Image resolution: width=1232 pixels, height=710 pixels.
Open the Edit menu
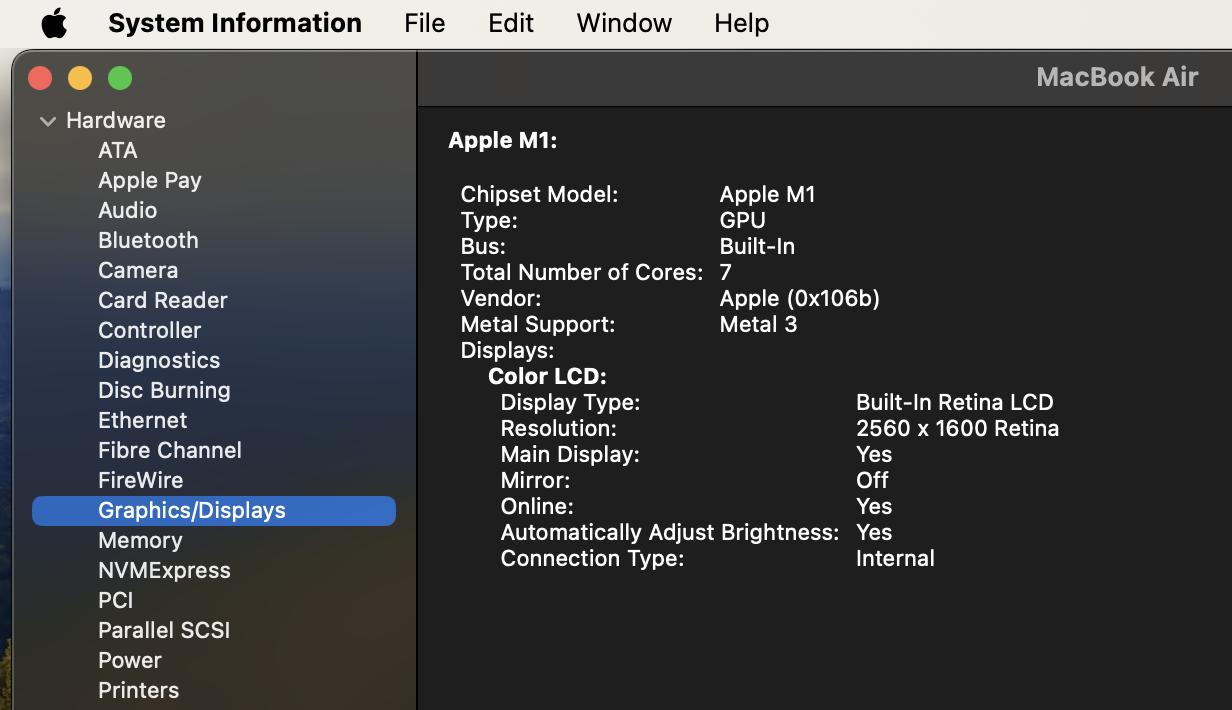point(510,23)
